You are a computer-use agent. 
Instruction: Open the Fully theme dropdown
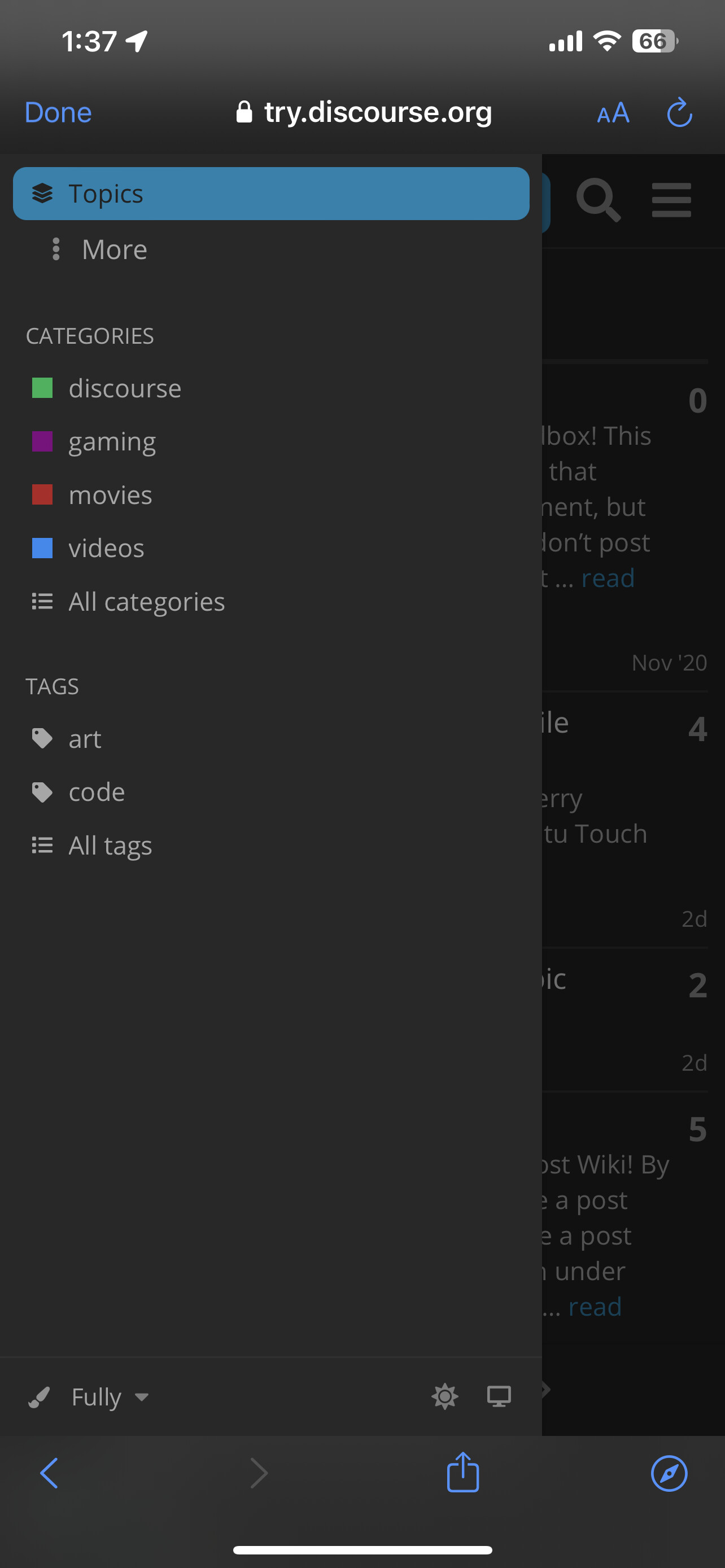pyautogui.click(x=110, y=1397)
